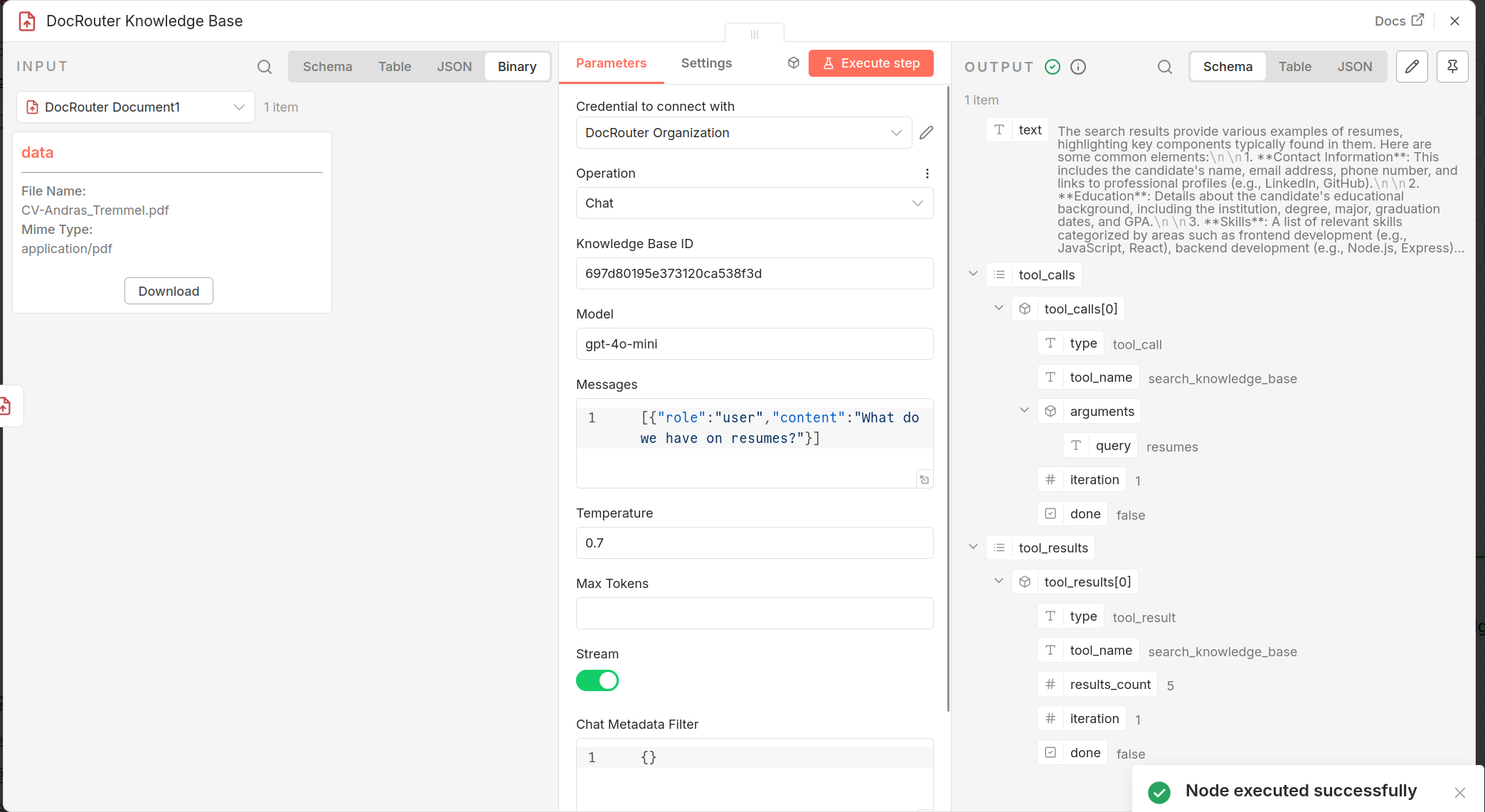Switch input view to Schema

[327, 67]
